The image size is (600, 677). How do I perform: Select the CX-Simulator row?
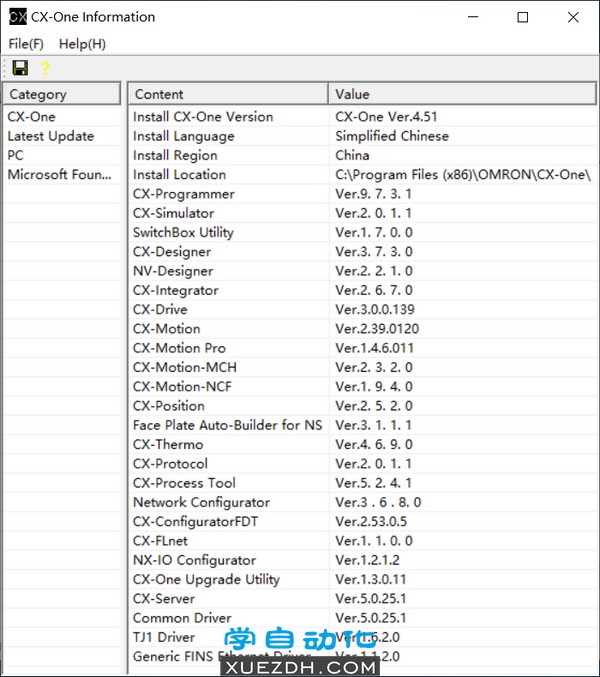tap(363, 213)
